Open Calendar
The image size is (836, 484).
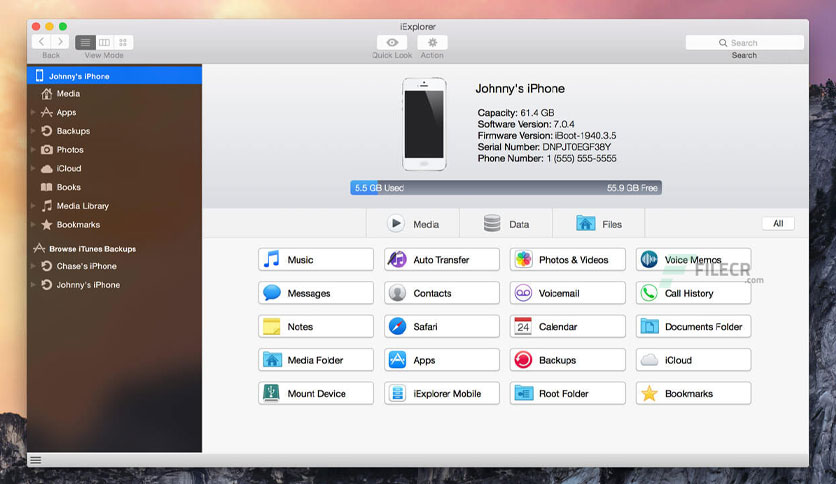click(567, 327)
